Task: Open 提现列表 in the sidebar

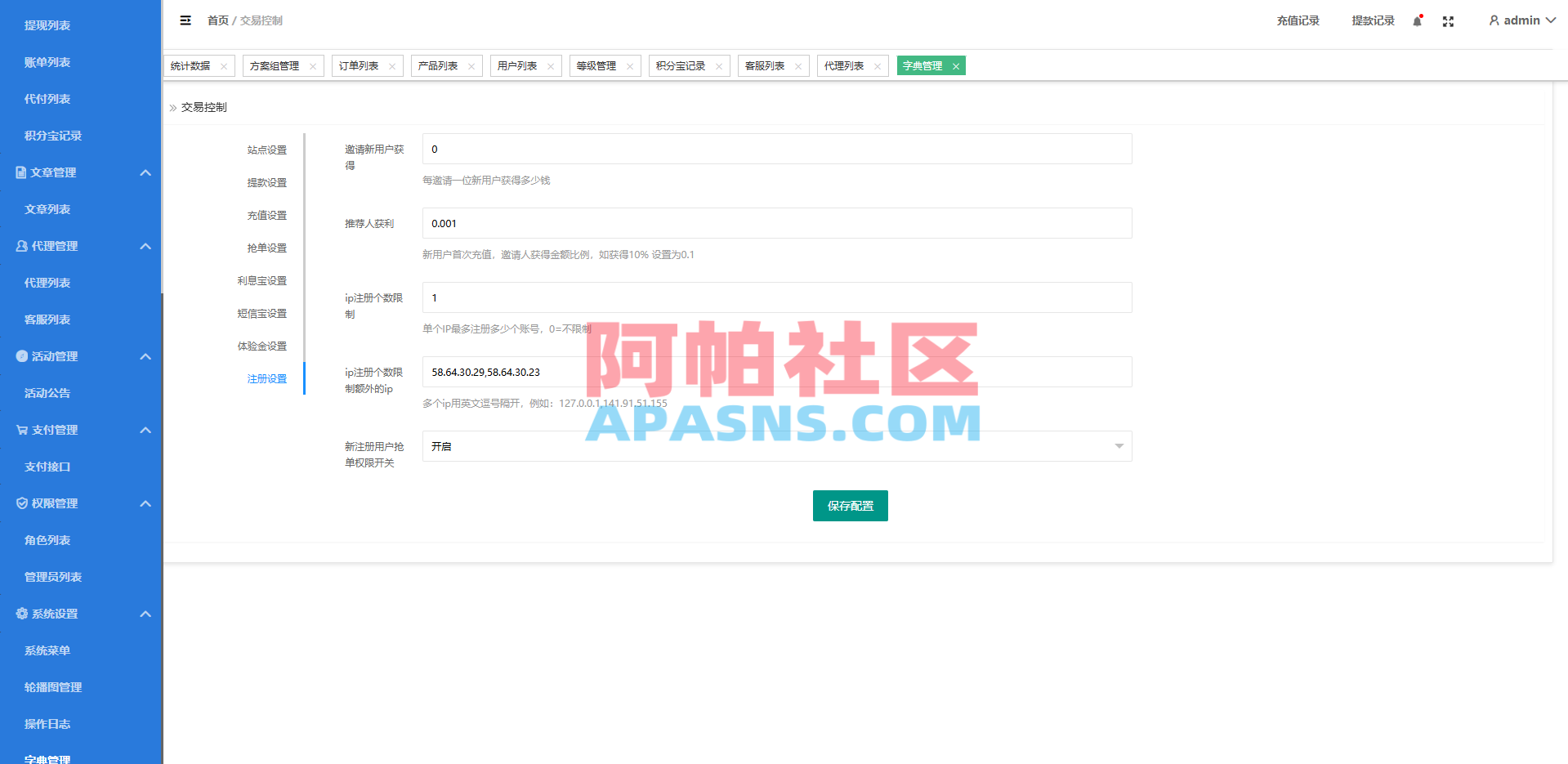Action: point(47,25)
